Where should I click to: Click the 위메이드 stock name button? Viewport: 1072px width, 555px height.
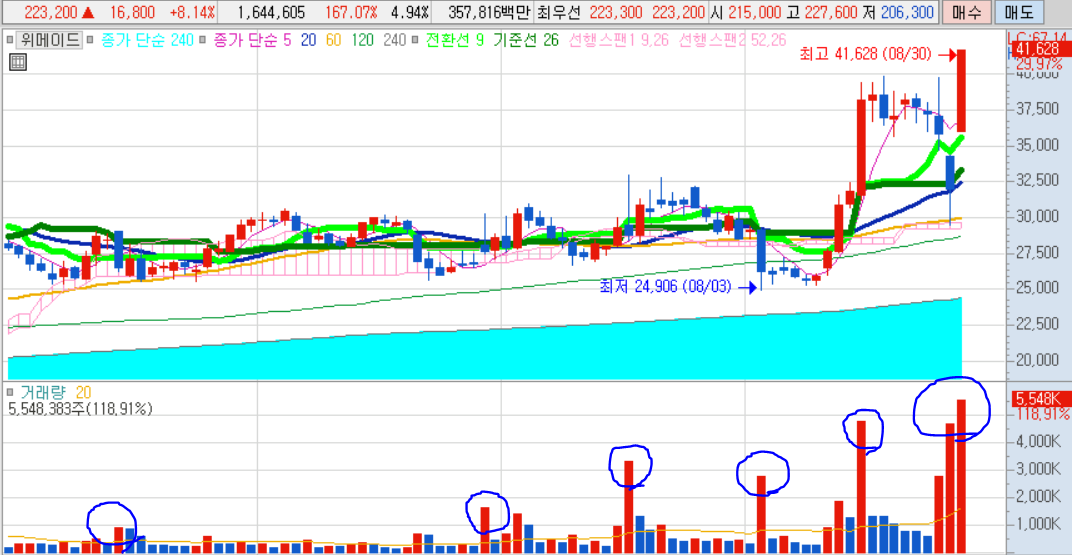point(49,40)
